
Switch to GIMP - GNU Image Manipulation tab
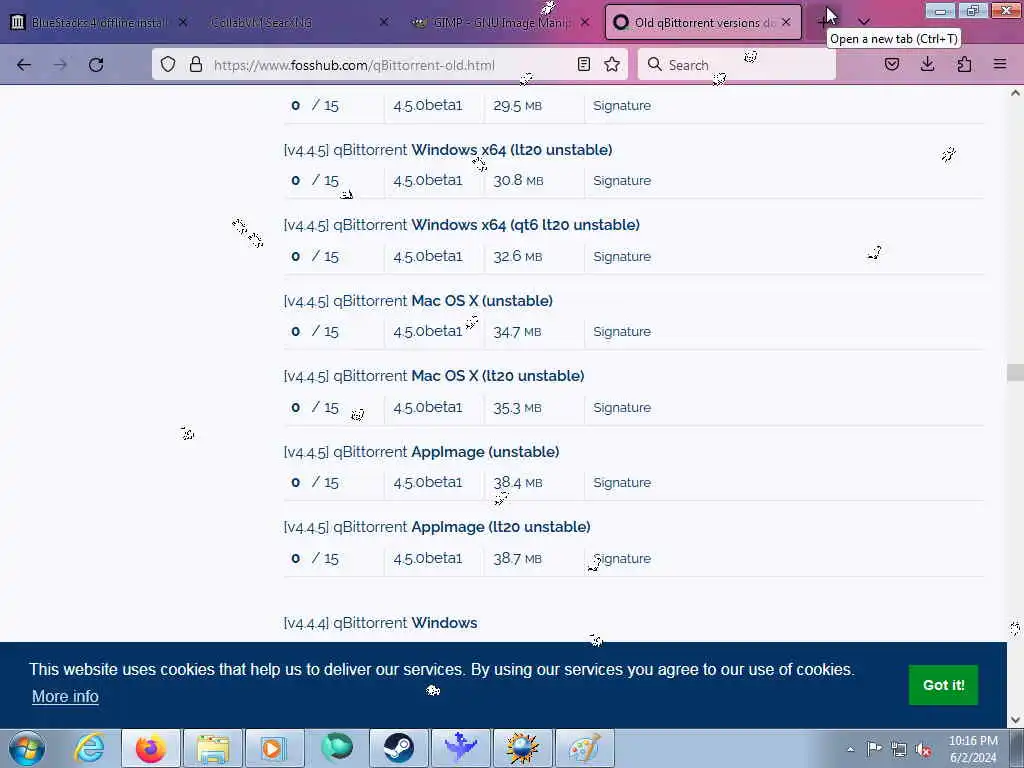[500, 22]
